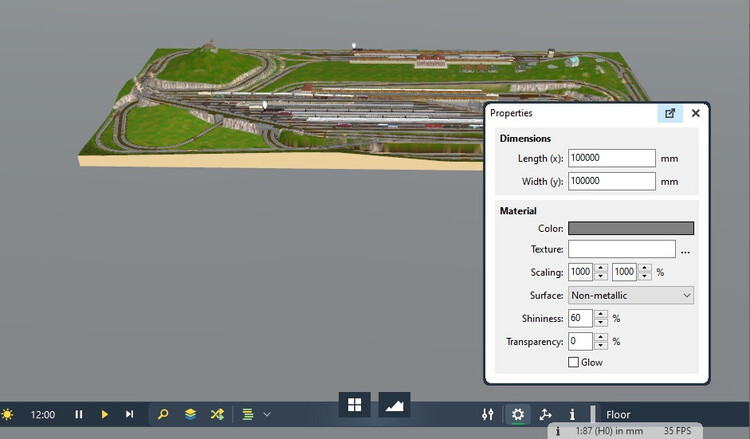Select the terrain mountain tool
Image resolution: width=750 pixels, height=439 pixels.
click(x=394, y=405)
